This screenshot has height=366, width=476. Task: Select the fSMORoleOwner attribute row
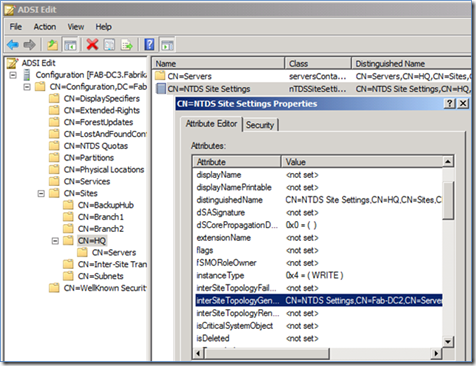tap(318, 263)
